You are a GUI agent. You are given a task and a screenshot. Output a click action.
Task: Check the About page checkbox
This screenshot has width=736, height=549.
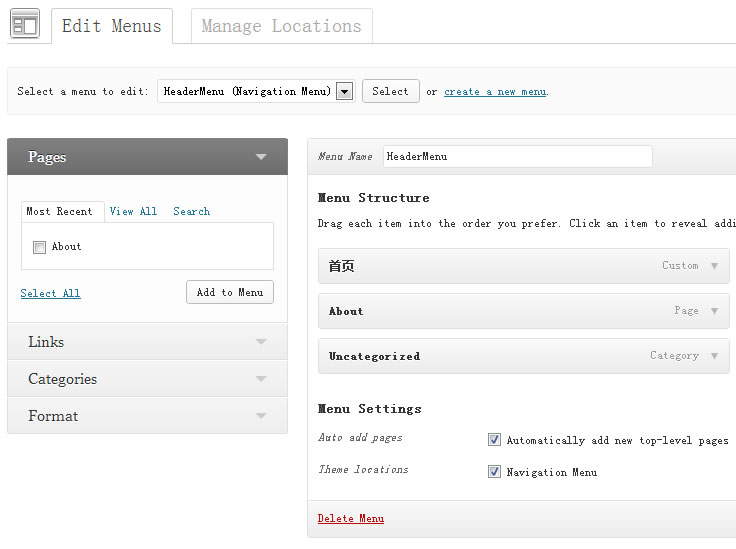(39, 247)
